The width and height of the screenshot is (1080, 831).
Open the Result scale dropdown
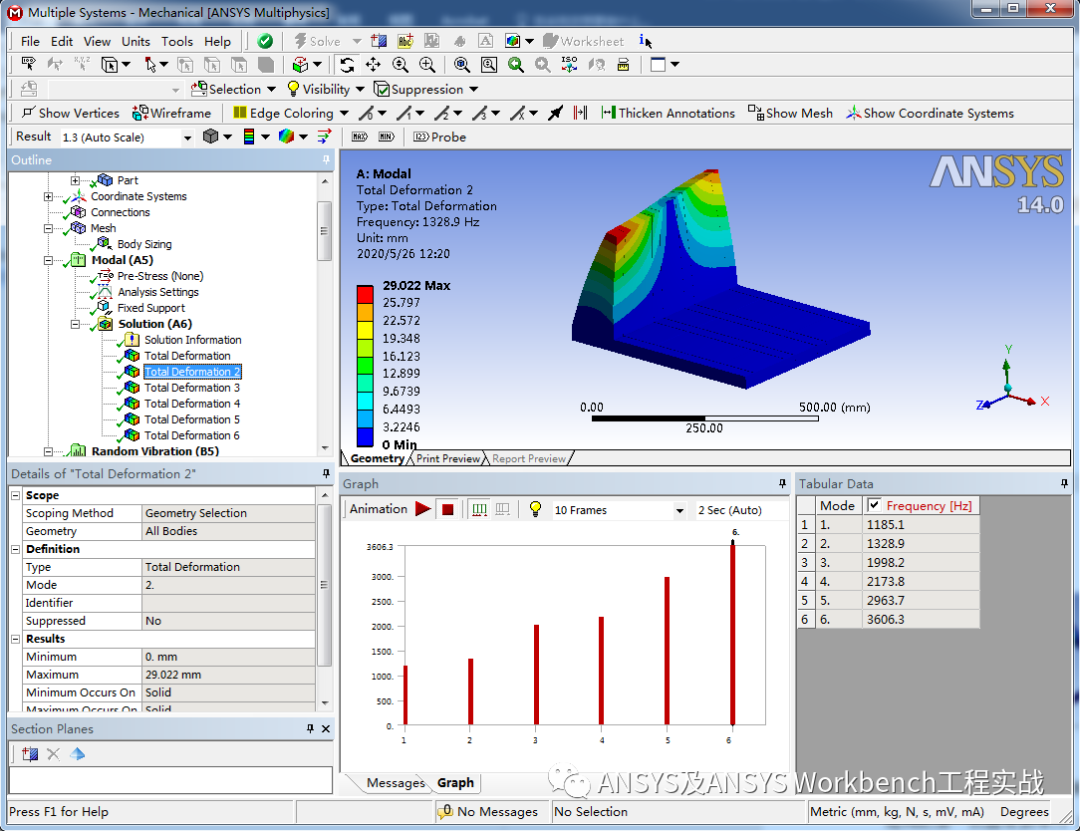pyautogui.click(x=187, y=138)
